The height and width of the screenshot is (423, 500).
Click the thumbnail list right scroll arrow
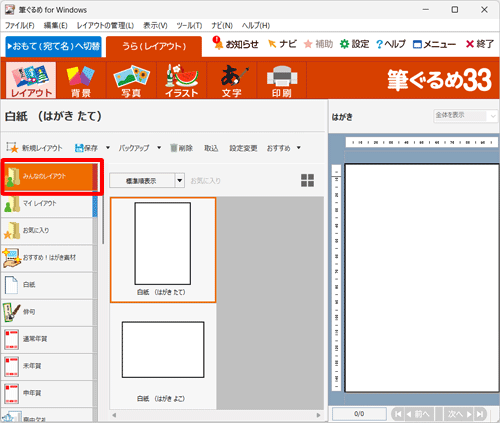[318, 415]
